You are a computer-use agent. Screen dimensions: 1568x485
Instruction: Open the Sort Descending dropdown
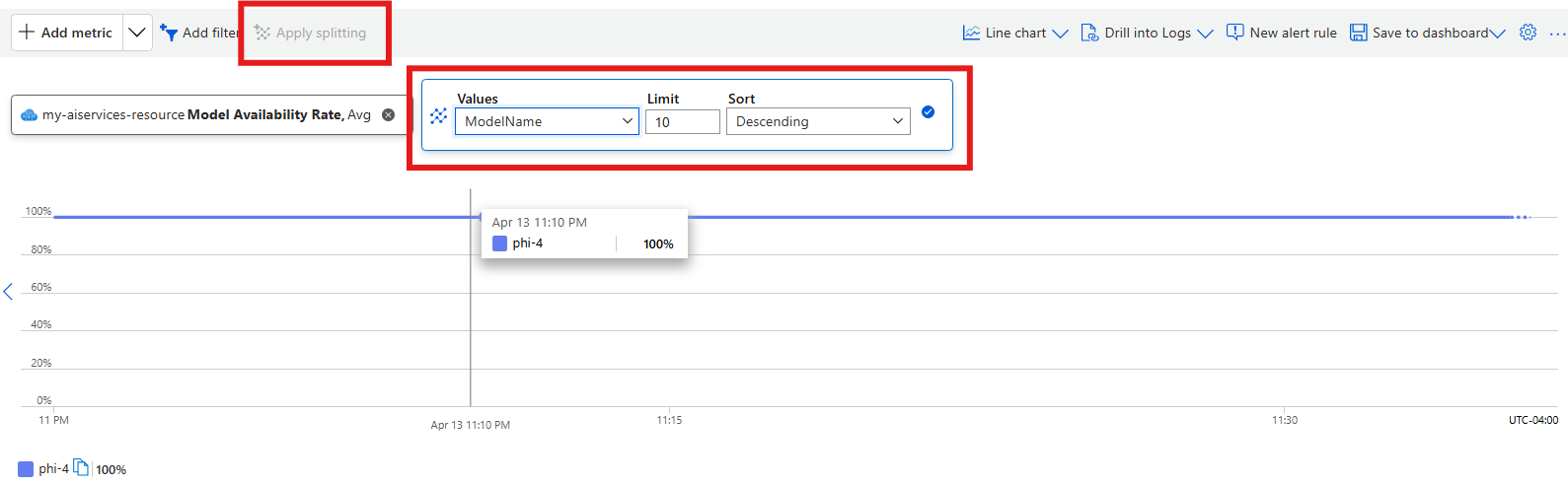point(818,121)
